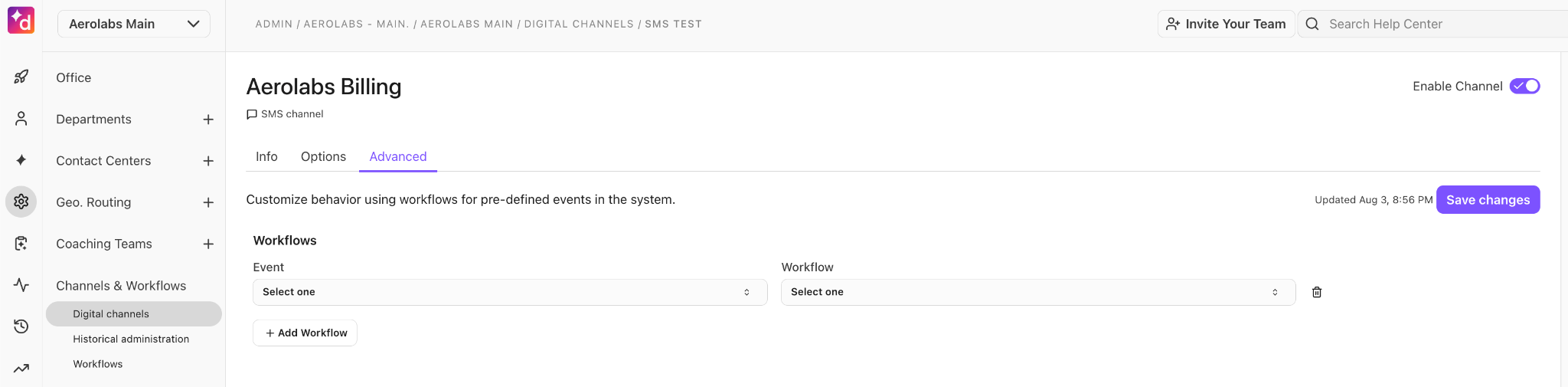Image resolution: width=1568 pixels, height=387 pixels.
Task: Click the SMS TEST breadcrumb text
Action: [673, 24]
